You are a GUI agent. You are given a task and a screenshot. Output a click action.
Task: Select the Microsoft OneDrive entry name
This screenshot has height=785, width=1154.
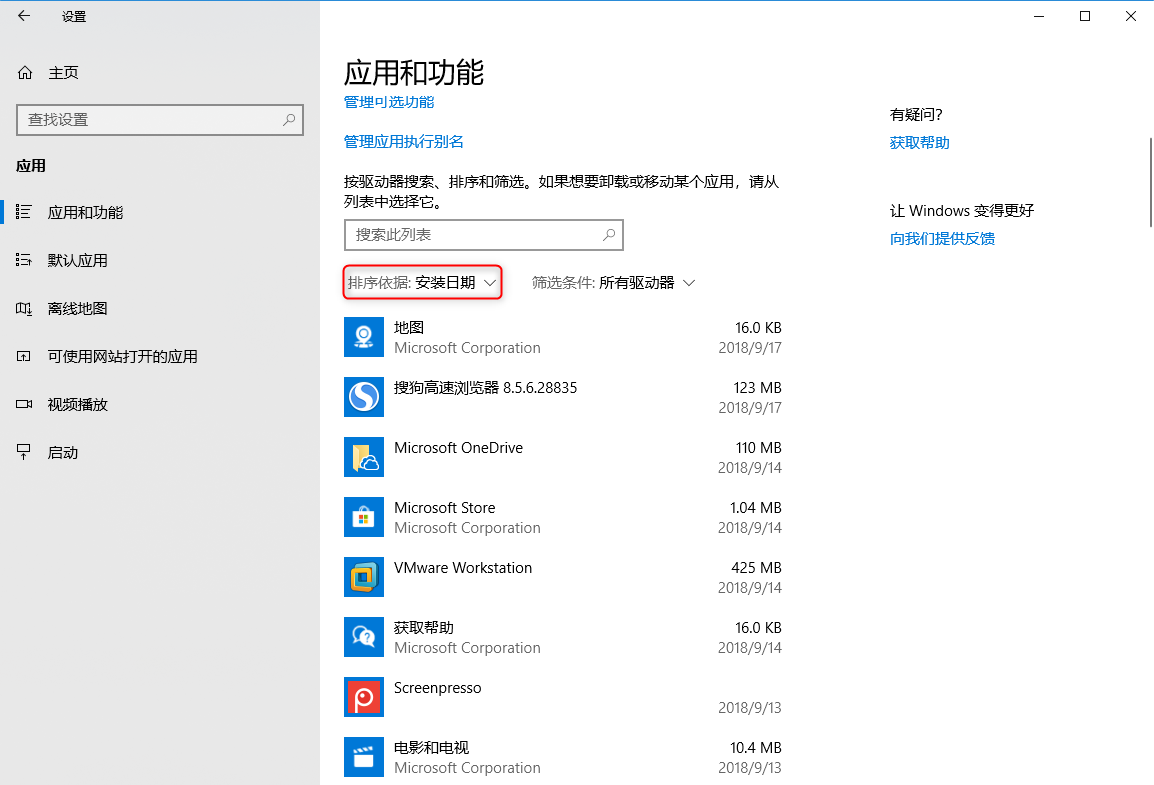[x=459, y=447]
